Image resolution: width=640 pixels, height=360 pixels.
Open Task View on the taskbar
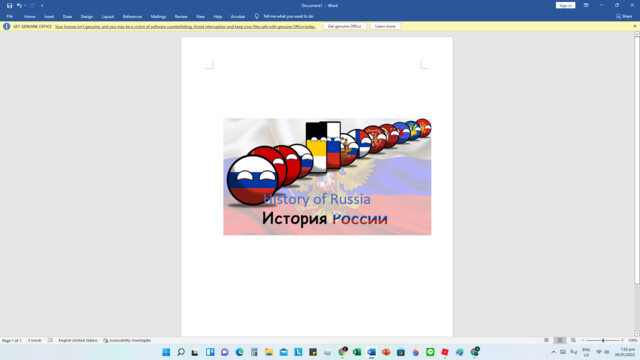195,352
